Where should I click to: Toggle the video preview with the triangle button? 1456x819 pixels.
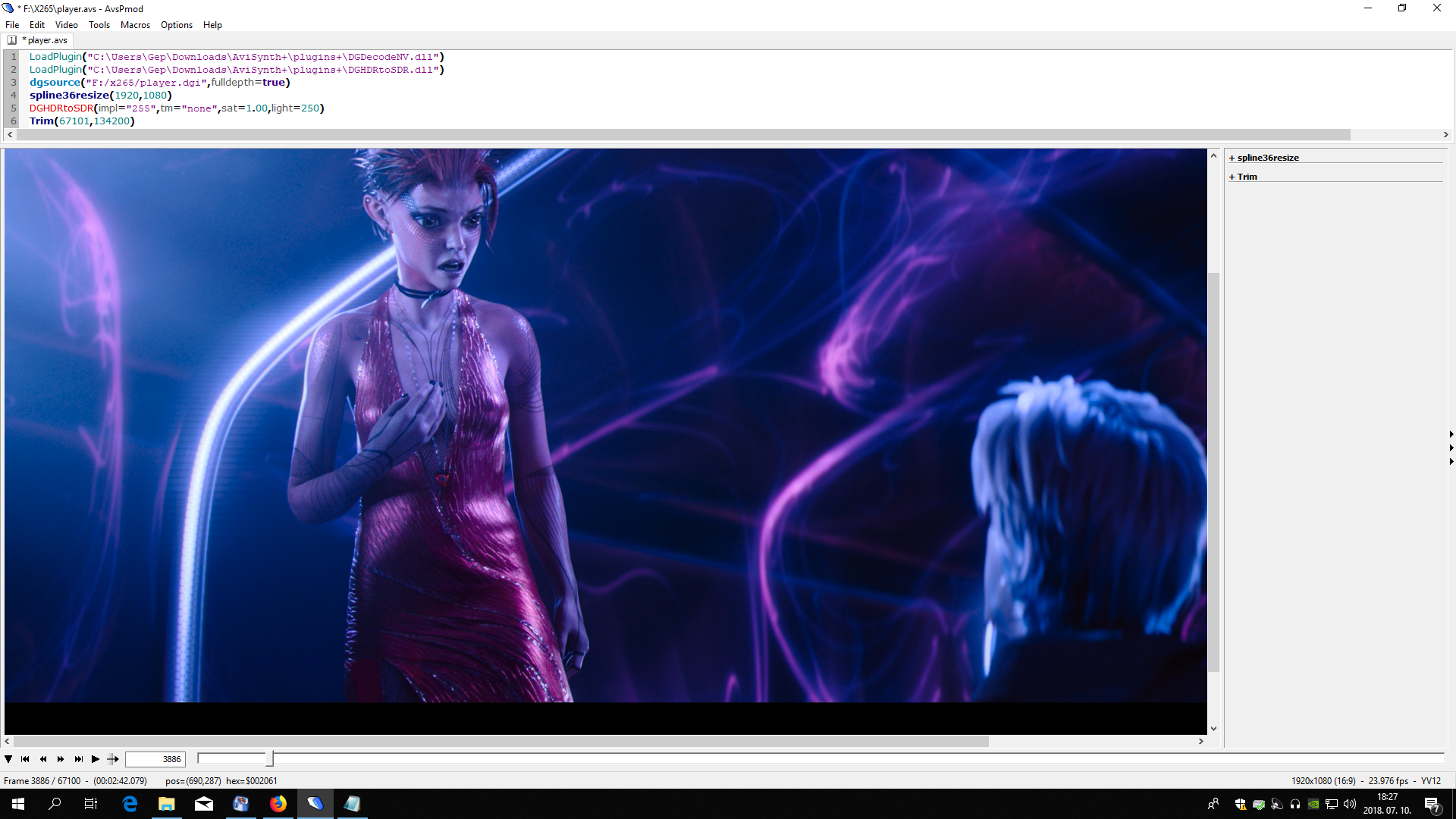8,759
